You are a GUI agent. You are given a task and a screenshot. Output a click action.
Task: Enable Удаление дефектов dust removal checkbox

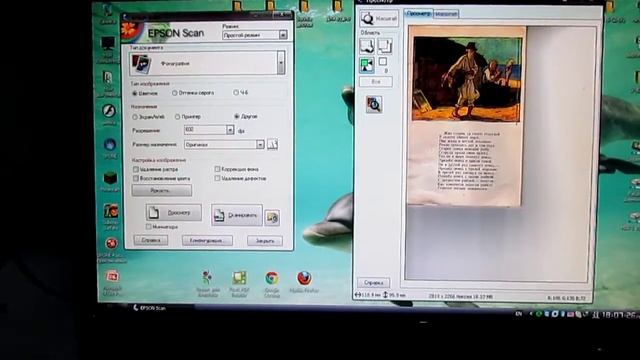coord(217,178)
